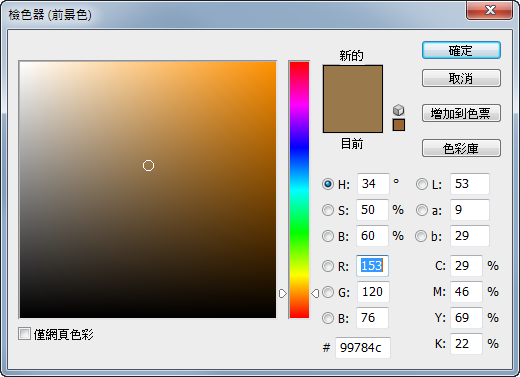The width and height of the screenshot is (520, 377).
Task: Click the 確定 button
Action: pos(461,50)
